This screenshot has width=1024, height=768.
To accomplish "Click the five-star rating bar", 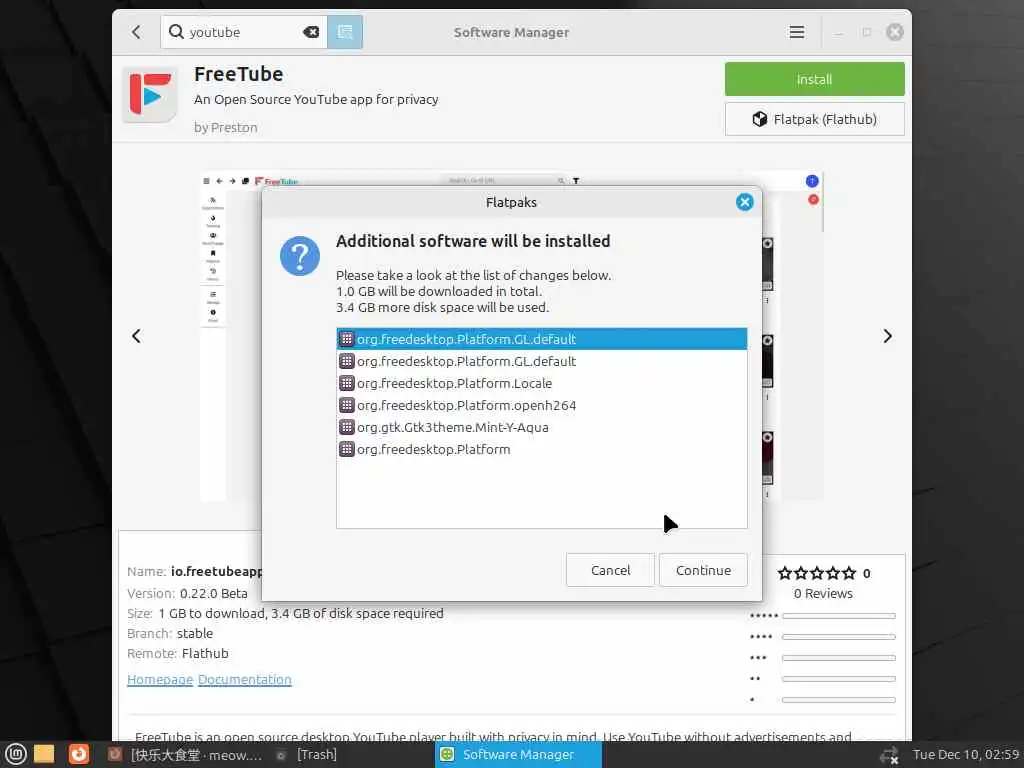I will pos(839,616).
